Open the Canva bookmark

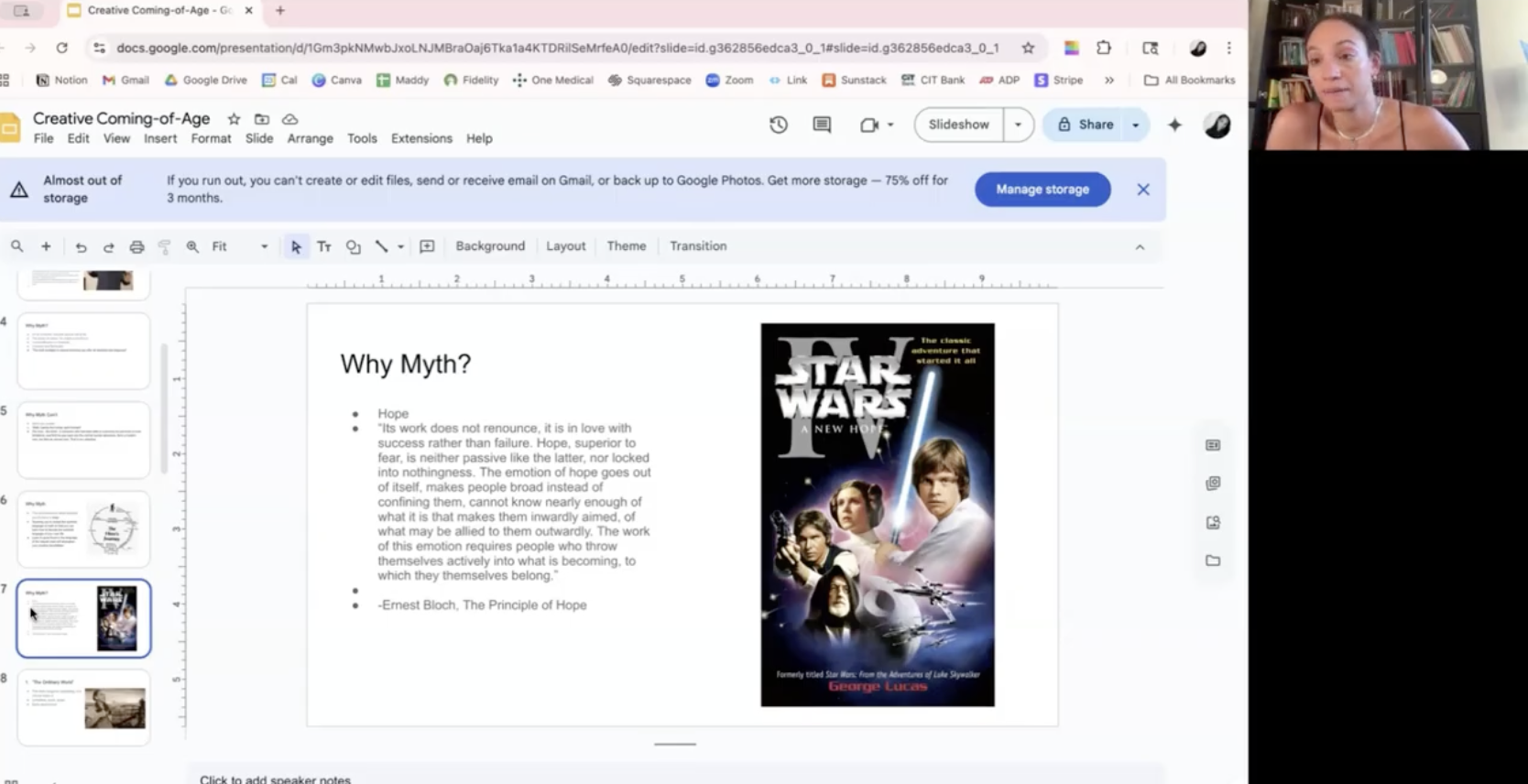(336, 81)
